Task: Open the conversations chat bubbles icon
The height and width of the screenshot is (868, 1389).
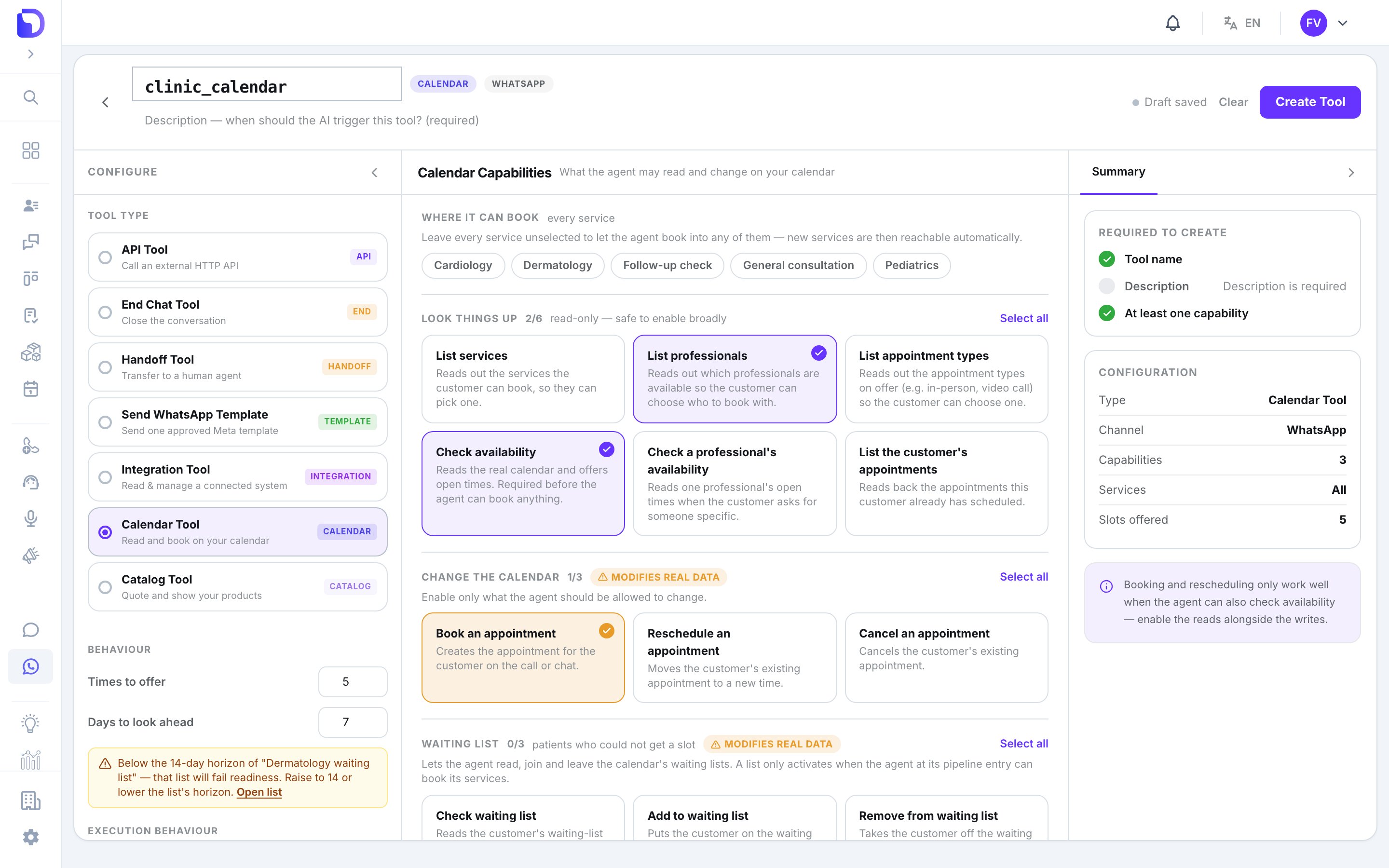Action: [x=30, y=242]
